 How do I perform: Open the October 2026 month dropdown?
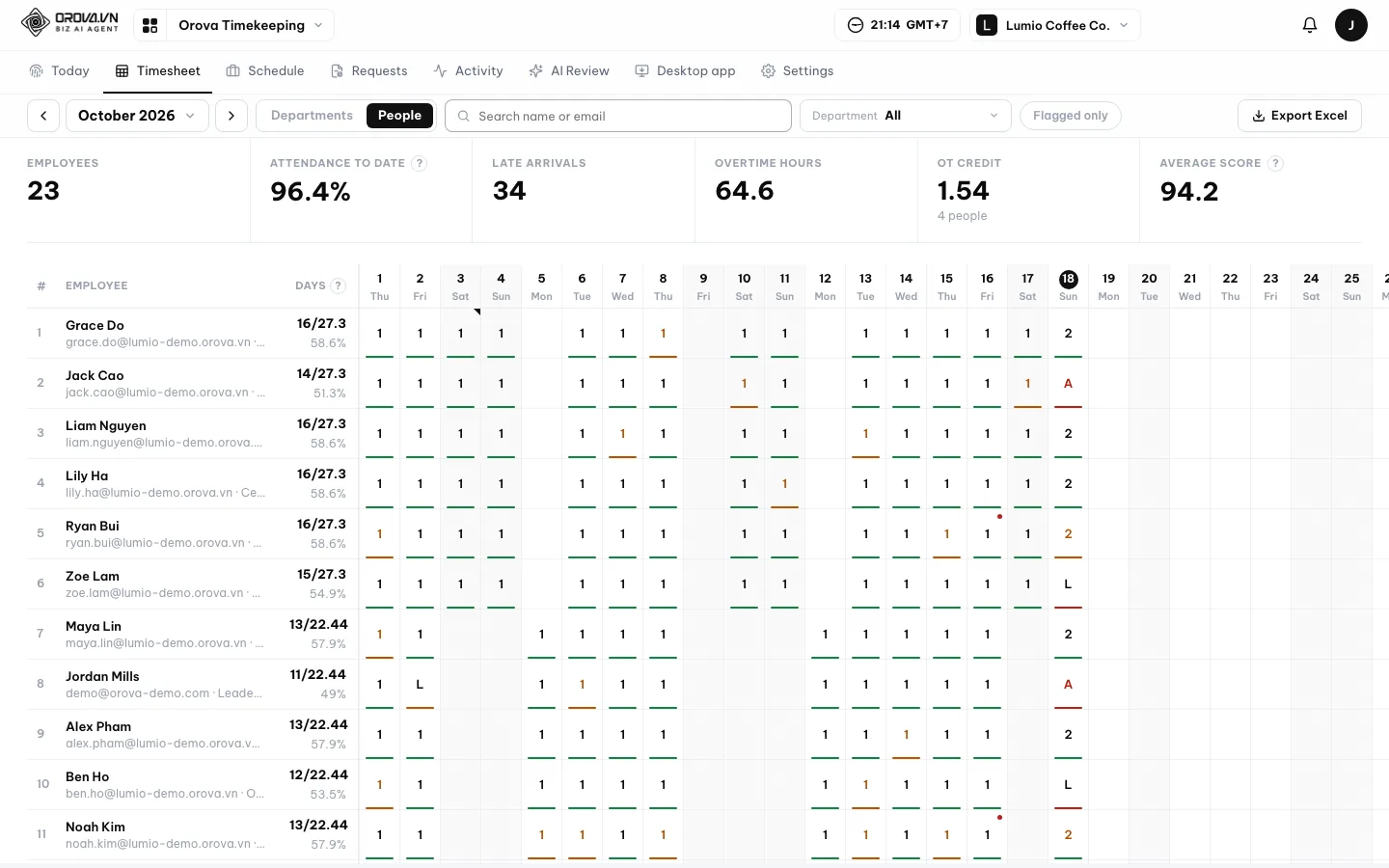click(x=137, y=116)
